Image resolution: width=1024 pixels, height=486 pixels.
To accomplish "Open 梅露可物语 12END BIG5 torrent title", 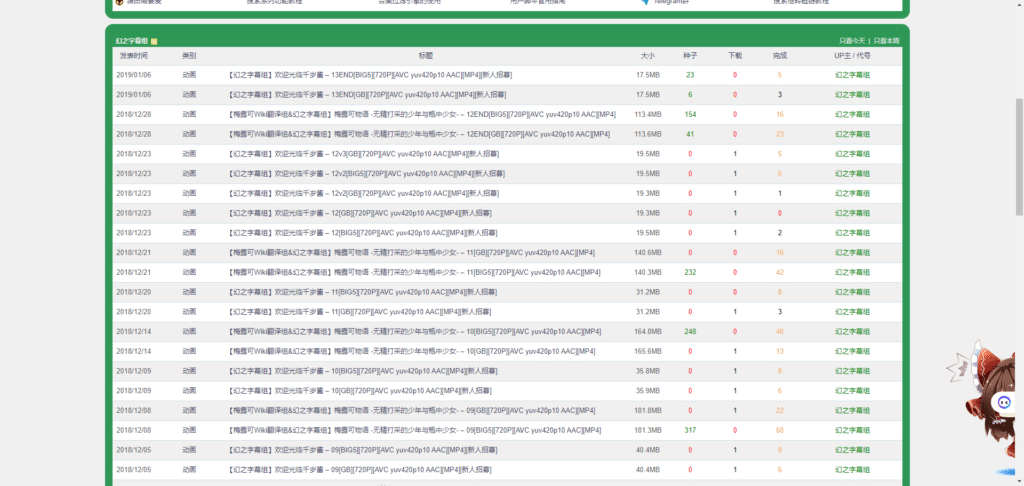I will [x=422, y=114].
